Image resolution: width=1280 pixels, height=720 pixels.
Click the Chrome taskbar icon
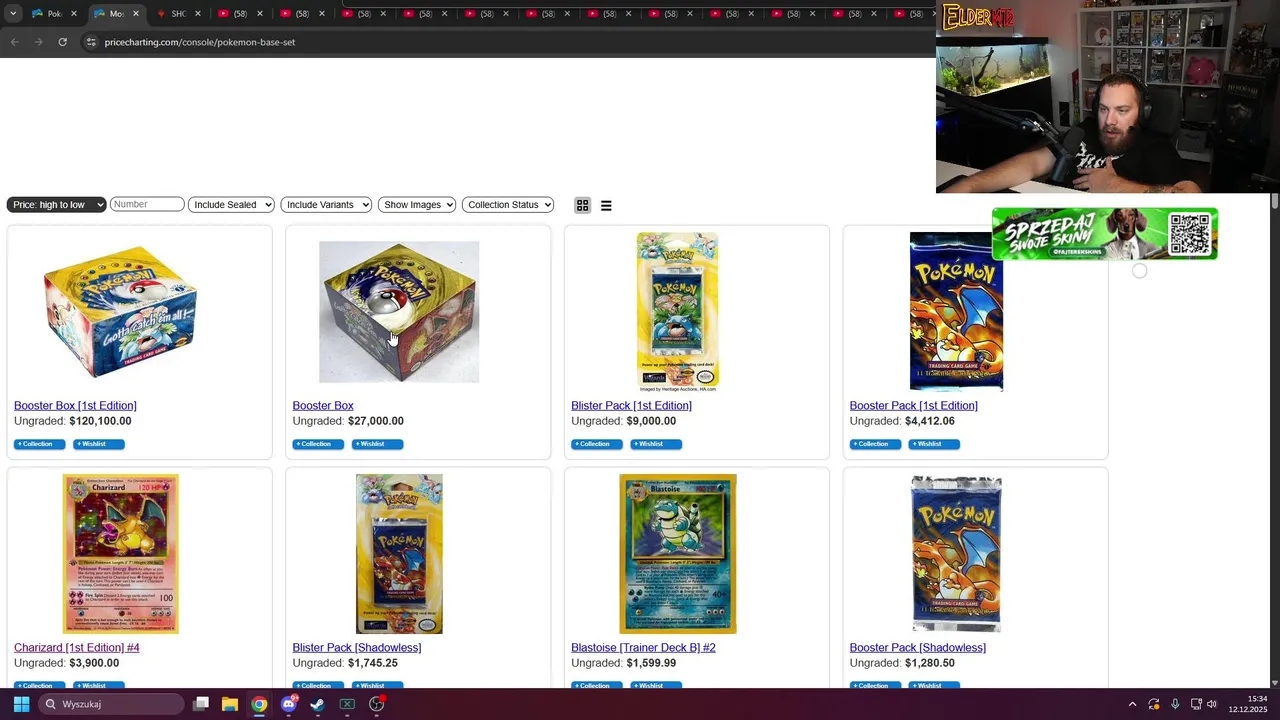click(x=259, y=704)
